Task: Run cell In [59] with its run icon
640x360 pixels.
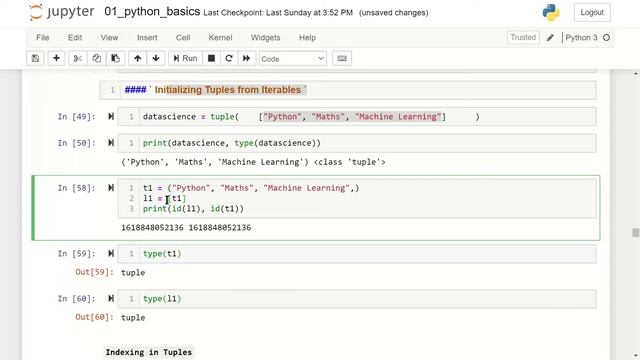Action: click(111, 253)
